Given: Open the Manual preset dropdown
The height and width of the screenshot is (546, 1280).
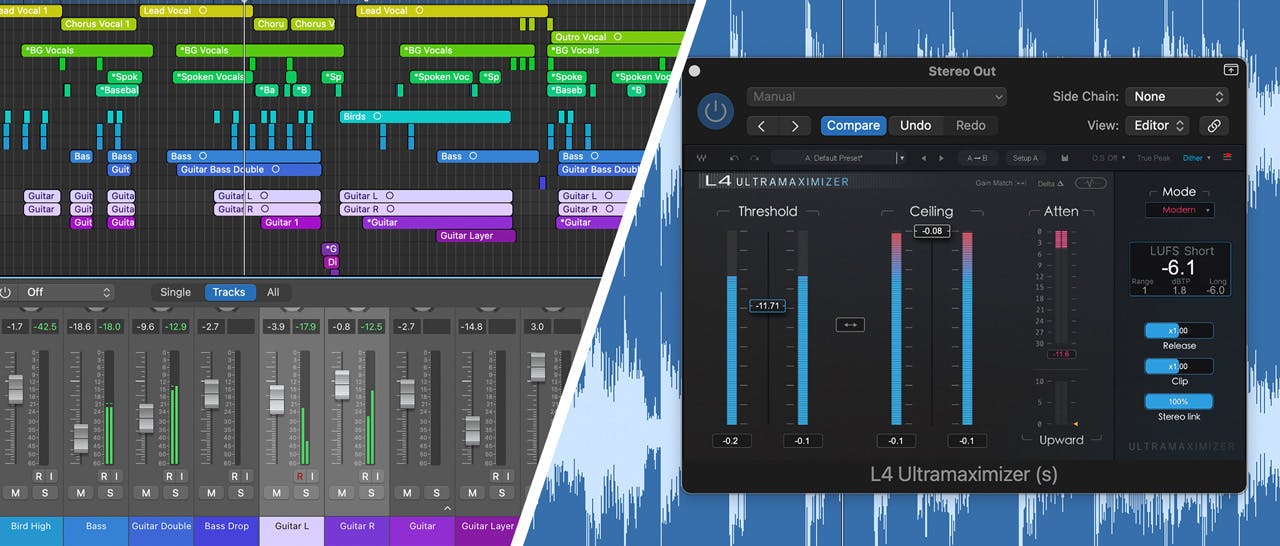Looking at the screenshot, I should [876, 97].
